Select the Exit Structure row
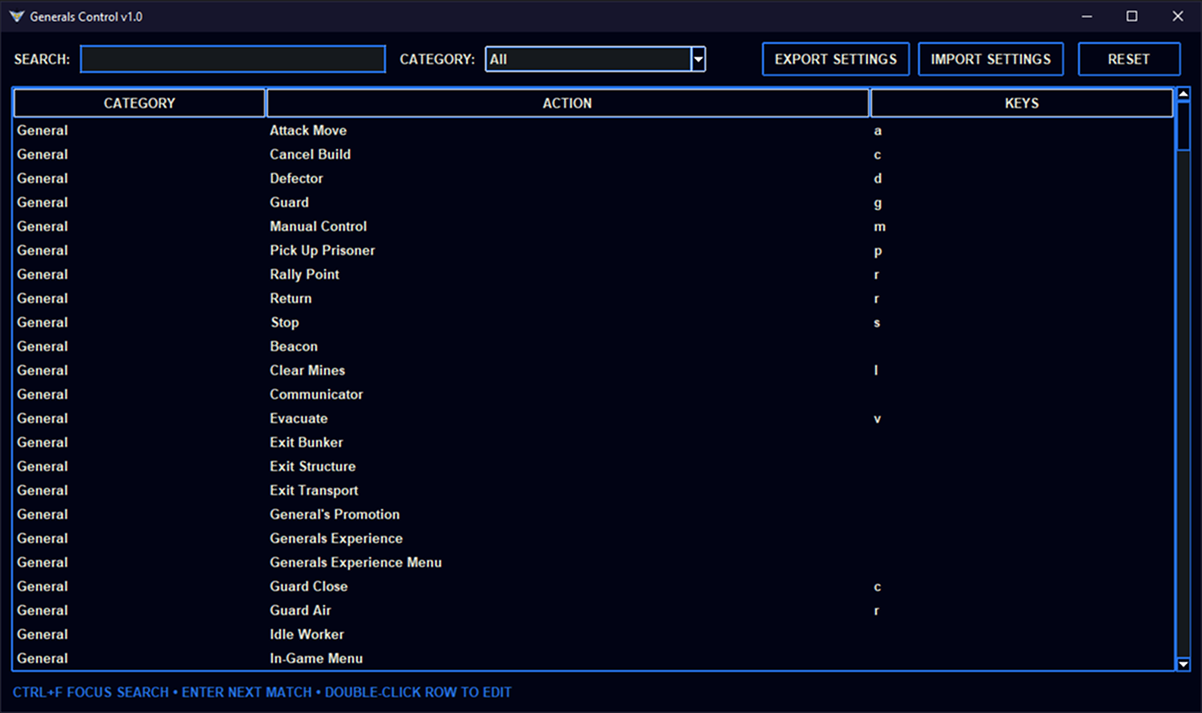This screenshot has width=1202, height=713. point(593,466)
